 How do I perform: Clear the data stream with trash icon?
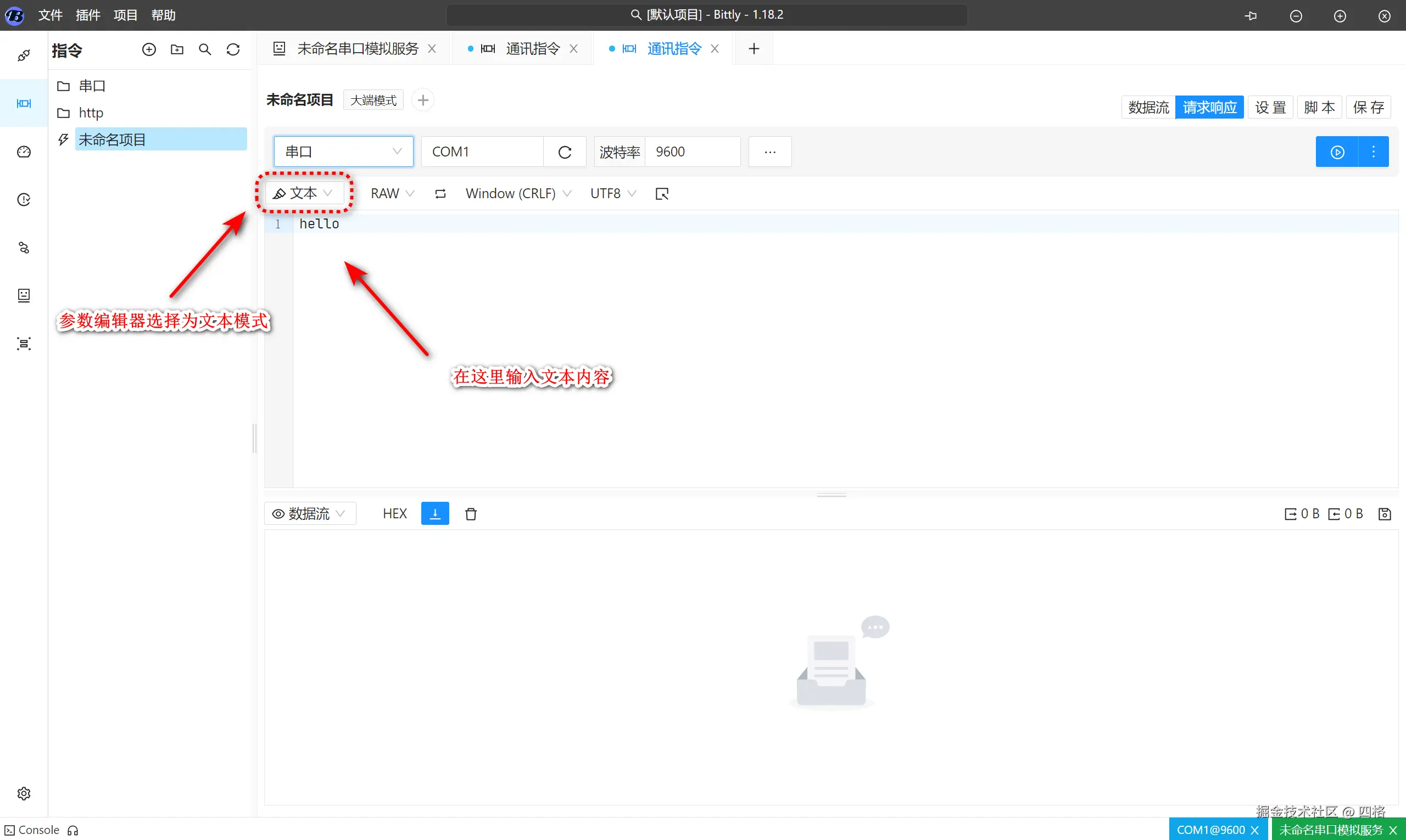[x=471, y=513]
